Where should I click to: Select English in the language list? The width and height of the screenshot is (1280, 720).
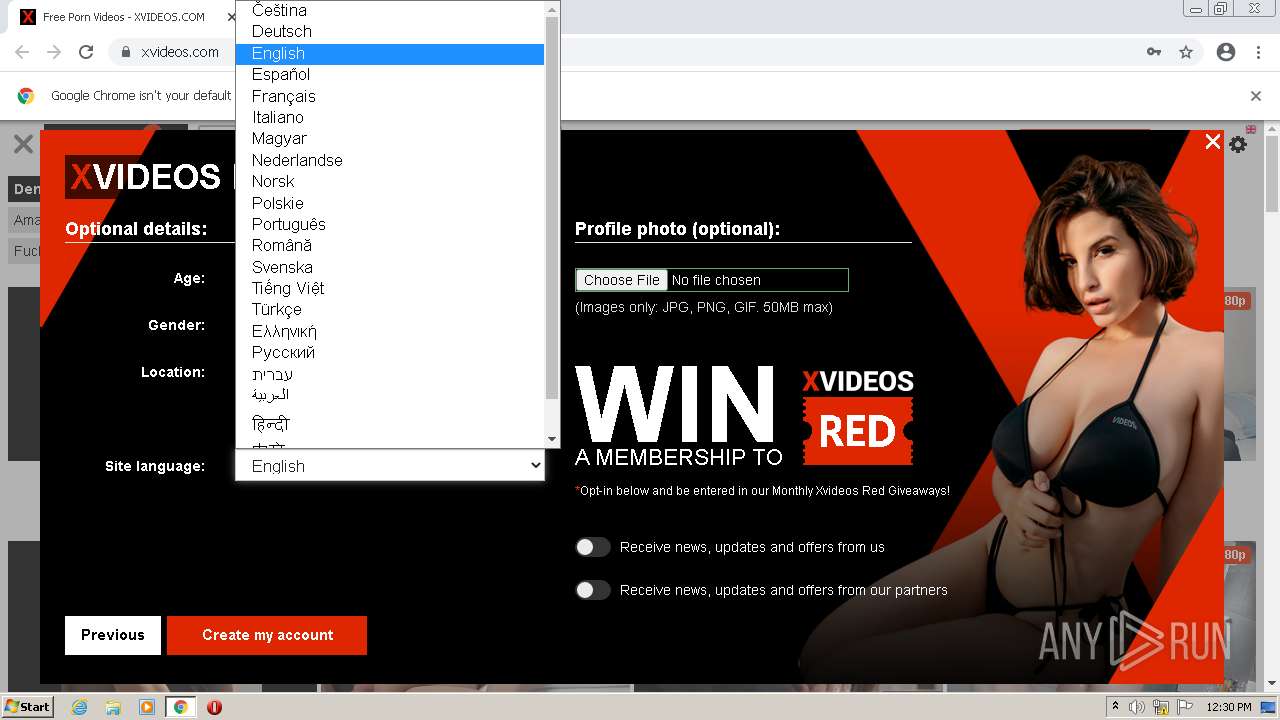[390, 54]
